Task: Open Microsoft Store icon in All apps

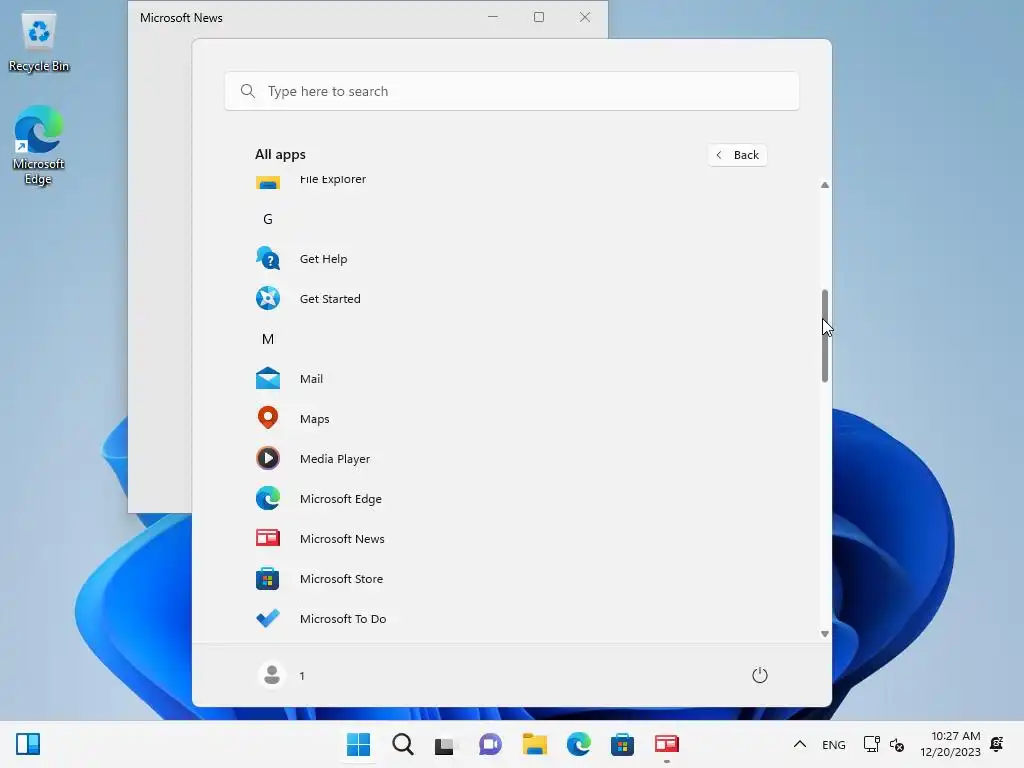Action: pyautogui.click(x=268, y=579)
